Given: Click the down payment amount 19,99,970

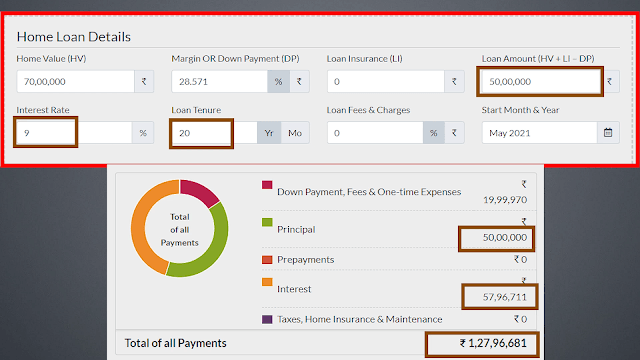Looking at the screenshot, I should [x=505, y=200].
